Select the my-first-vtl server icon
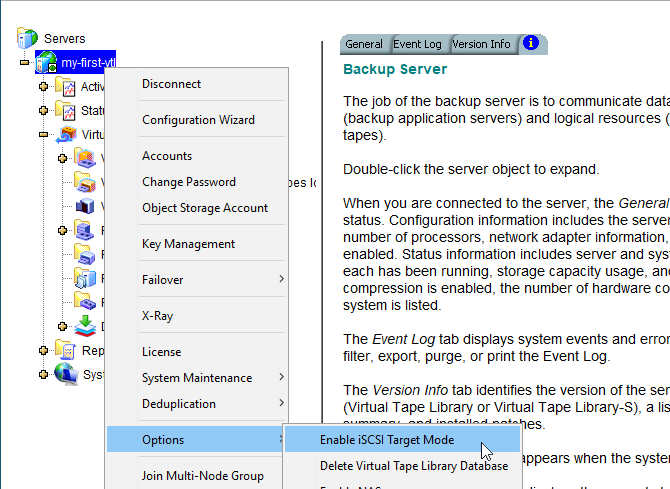 47,62
